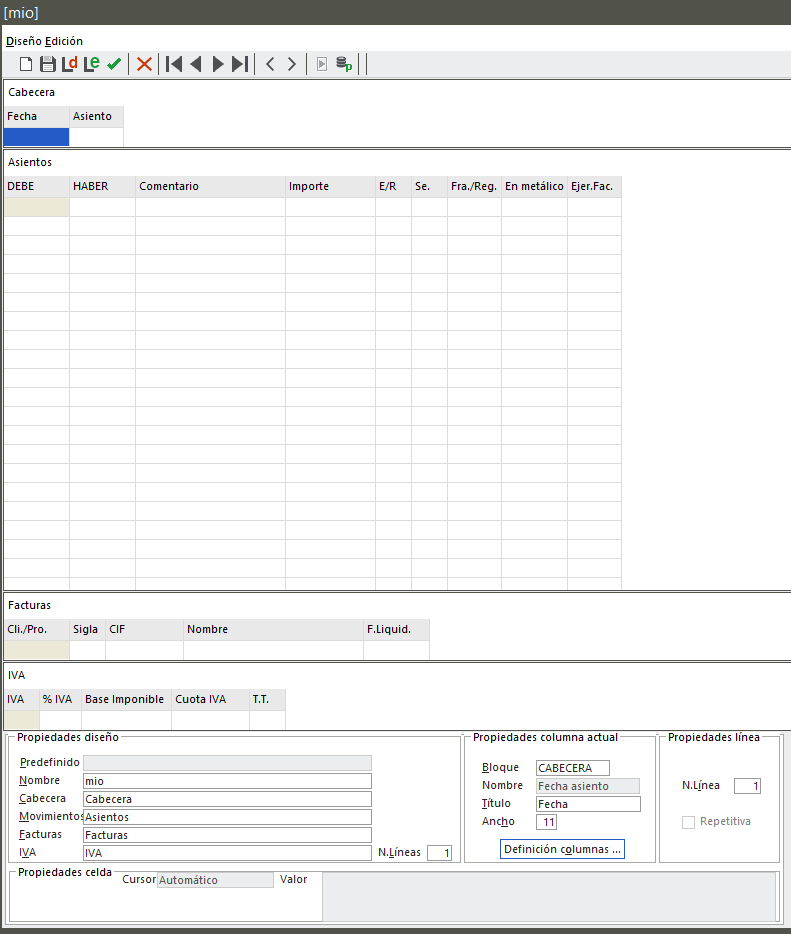
Task: Click the column Nombre field 'Fecha asiento'
Action: coord(588,786)
